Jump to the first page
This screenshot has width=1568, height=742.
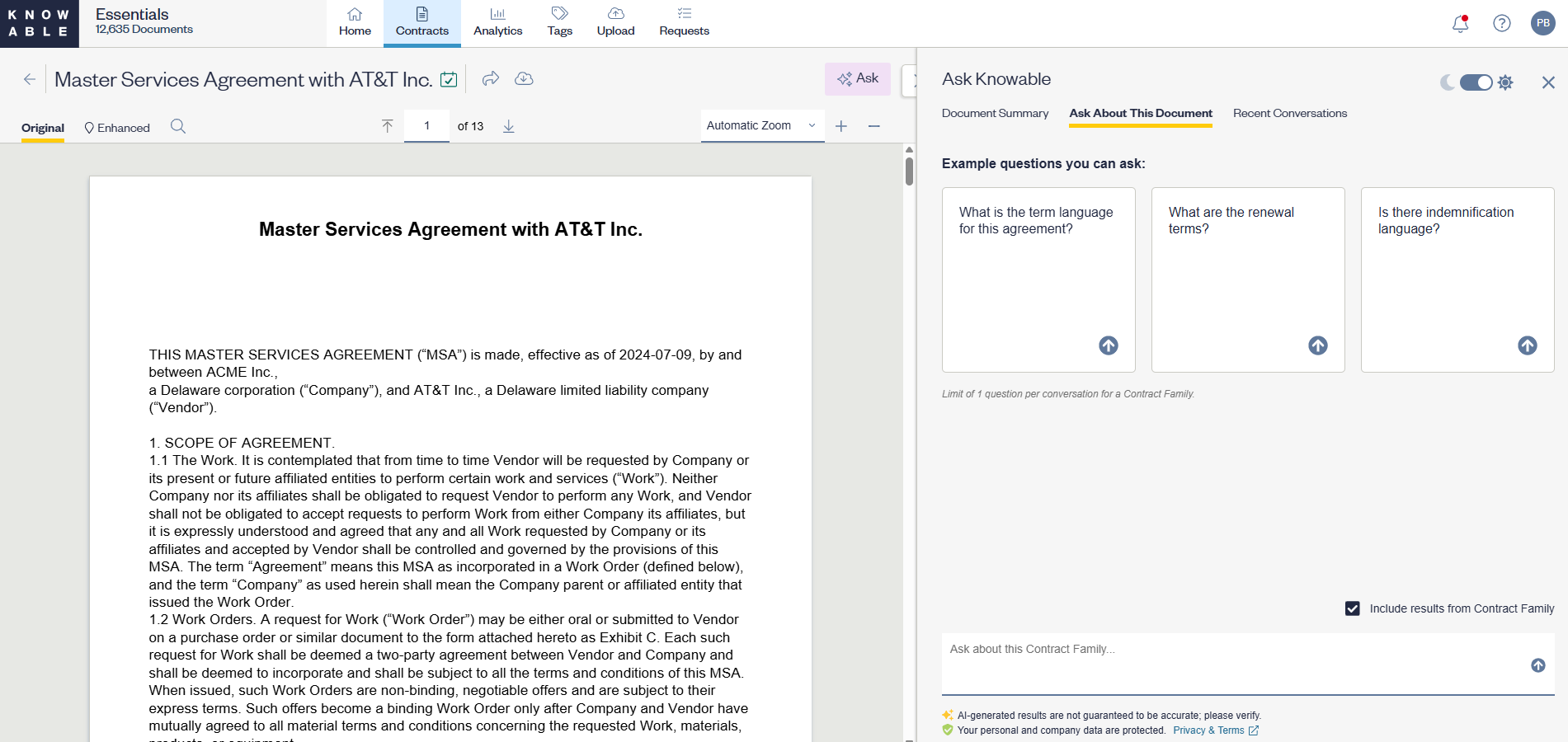point(388,126)
